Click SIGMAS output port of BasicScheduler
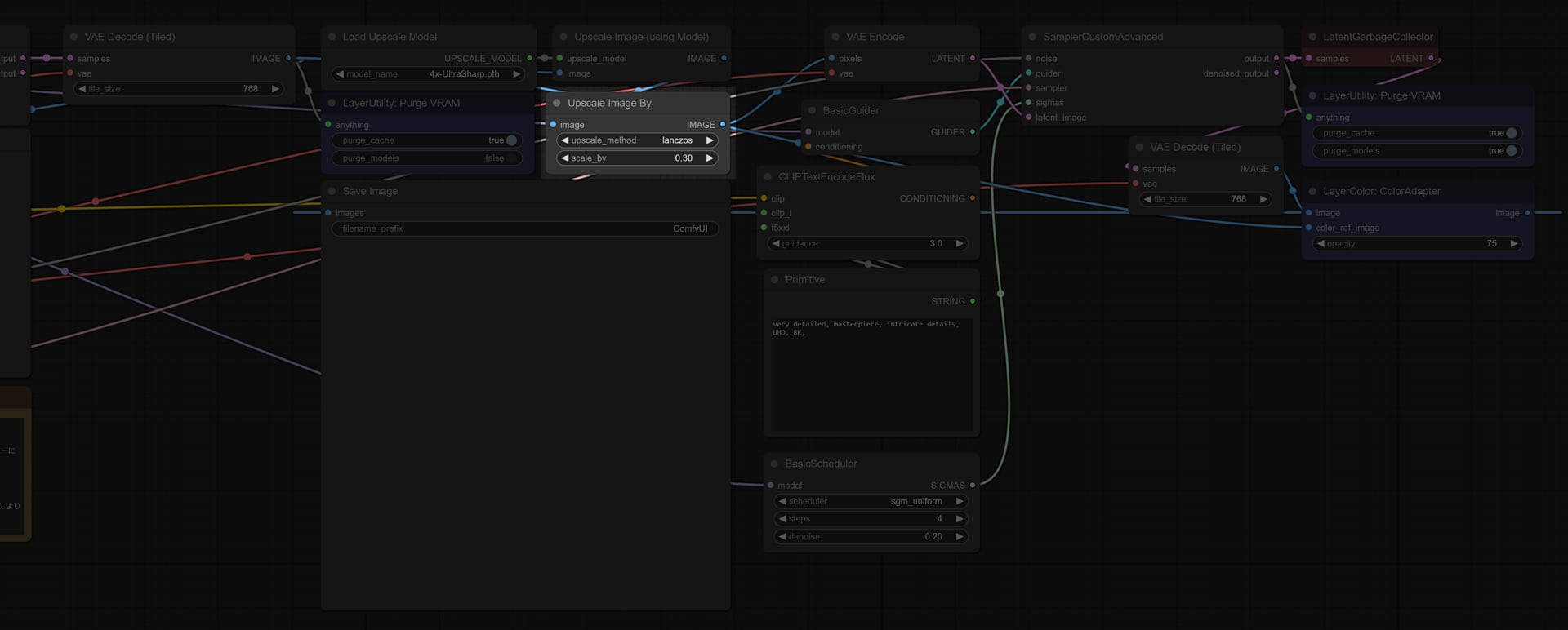This screenshot has width=1568, height=630. tap(972, 486)
